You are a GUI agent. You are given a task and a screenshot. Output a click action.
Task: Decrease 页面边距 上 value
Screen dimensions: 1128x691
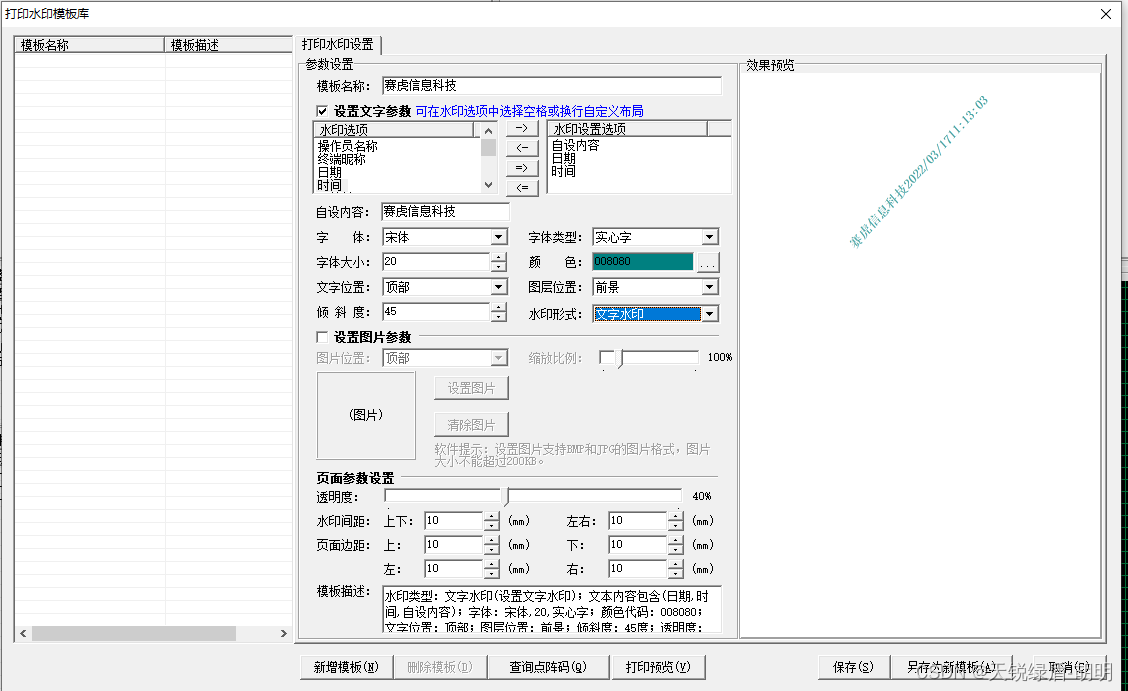tap(491, 550)
